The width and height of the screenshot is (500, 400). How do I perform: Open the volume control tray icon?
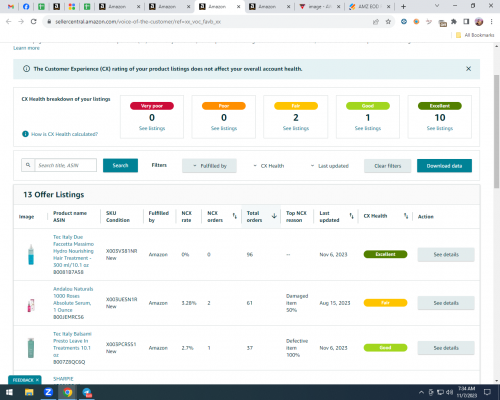pos(450,392)
